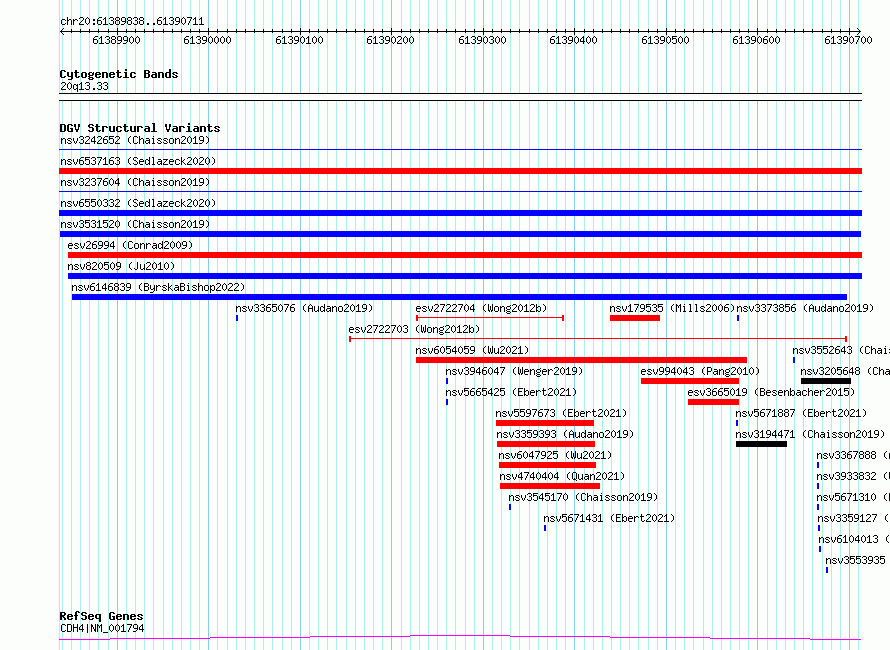Click the blue nsv820509 Ju2010 bar
This screenshot has height=650, width=890.
point(465,276)
